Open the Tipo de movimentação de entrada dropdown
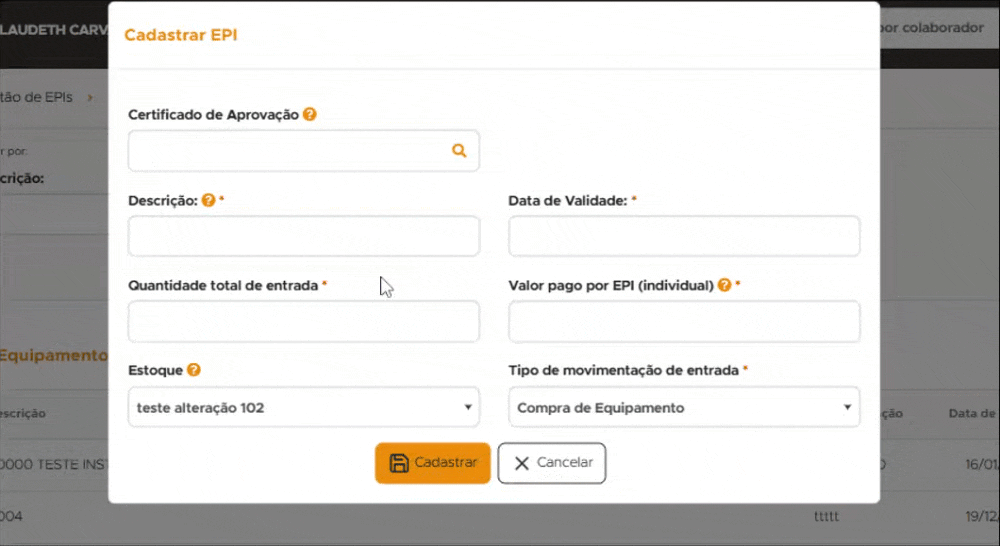 pyautogui.click(x=684, y=408)
